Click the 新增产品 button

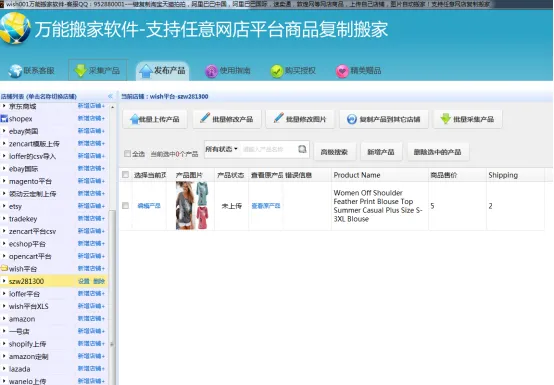381,152
